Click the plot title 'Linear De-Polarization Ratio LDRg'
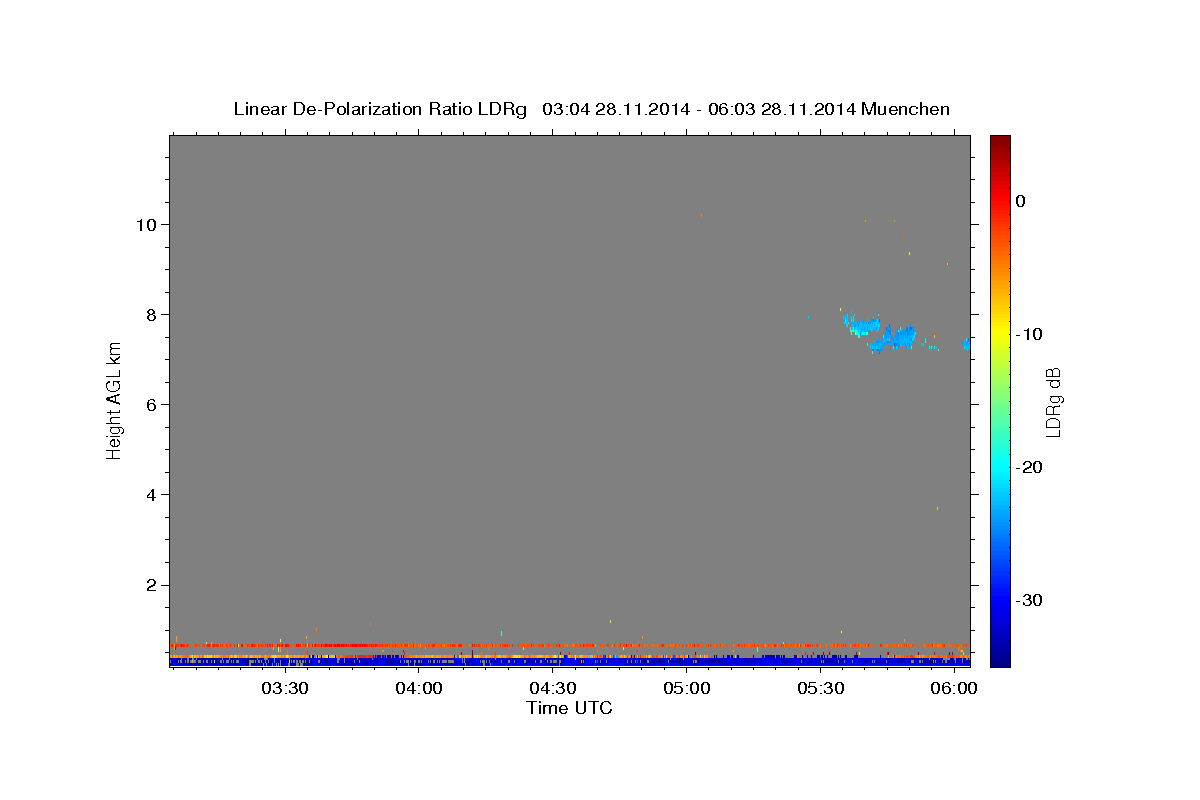Viewport: 1200px width, 800px height. coord(380,109)
